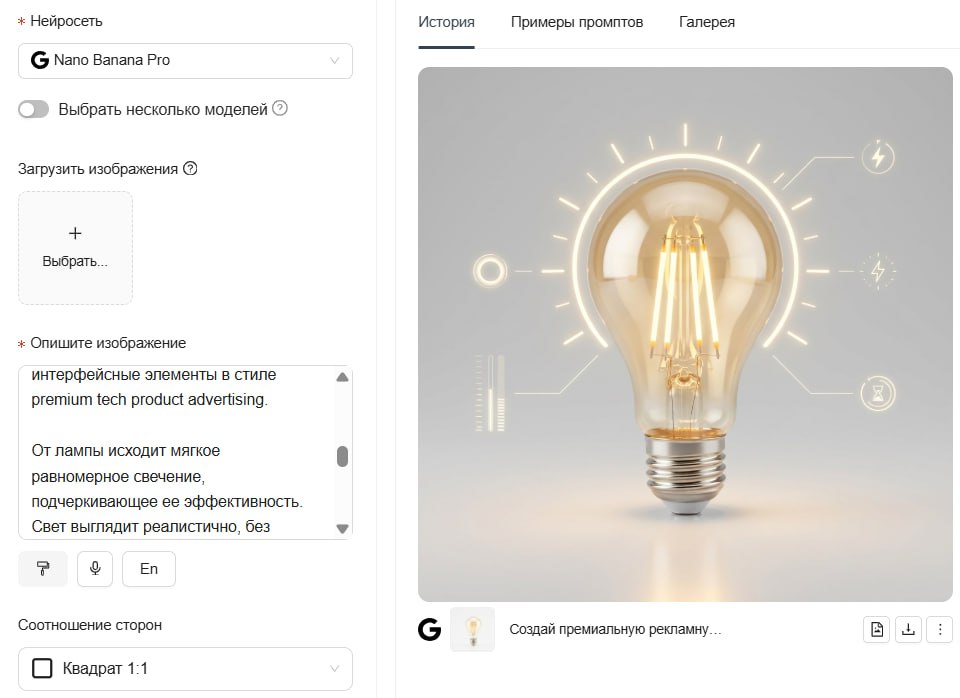Image resolution: width=960 pixels, height=698 pixels.
Task: Open the Nano Banana Pro model dropdown
Action: pos(186,61)
